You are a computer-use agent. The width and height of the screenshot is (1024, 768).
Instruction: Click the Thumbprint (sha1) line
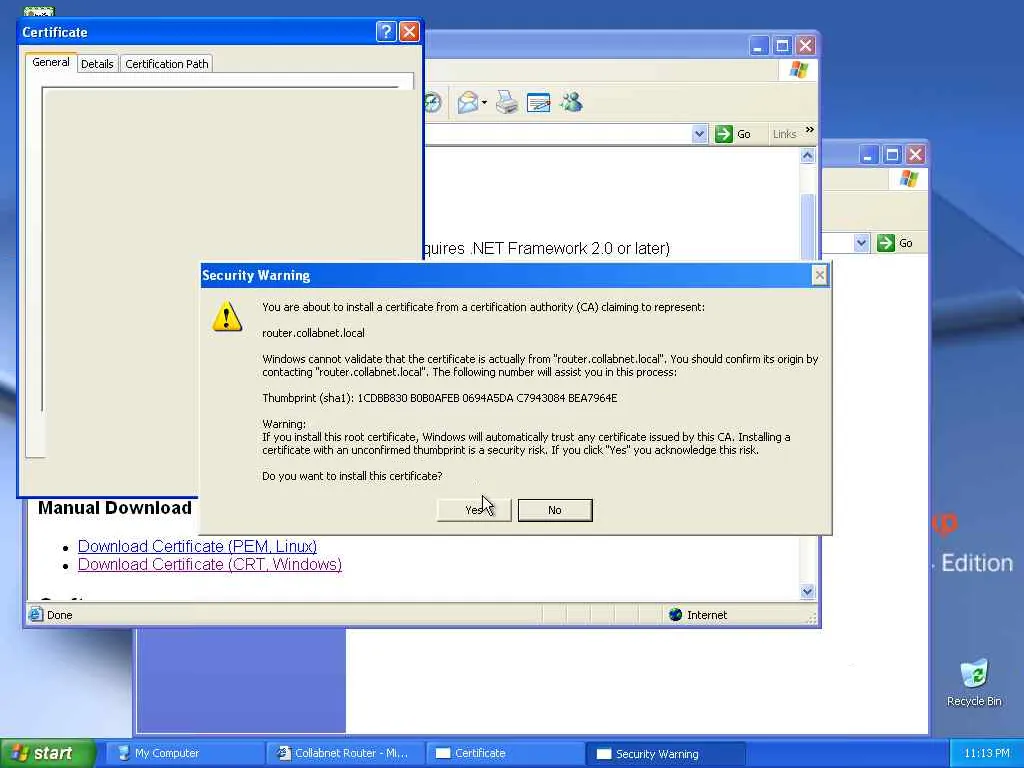click(x=440, y=398)
